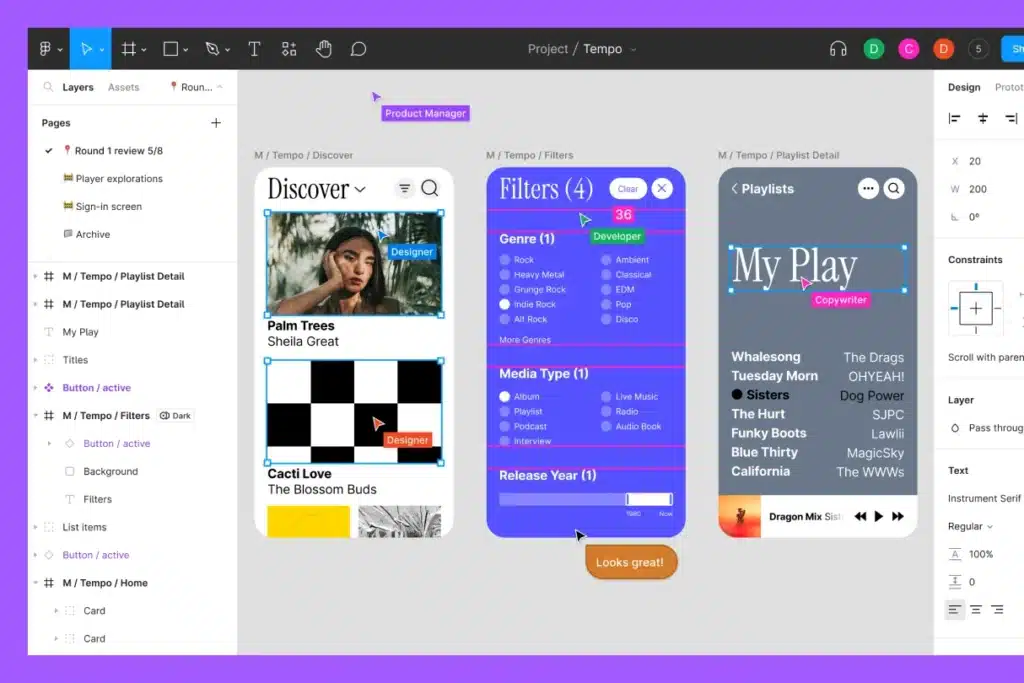Click filter icon in Discover frame
Screen dimensions: 1024x683
click(x=405, y=189)
